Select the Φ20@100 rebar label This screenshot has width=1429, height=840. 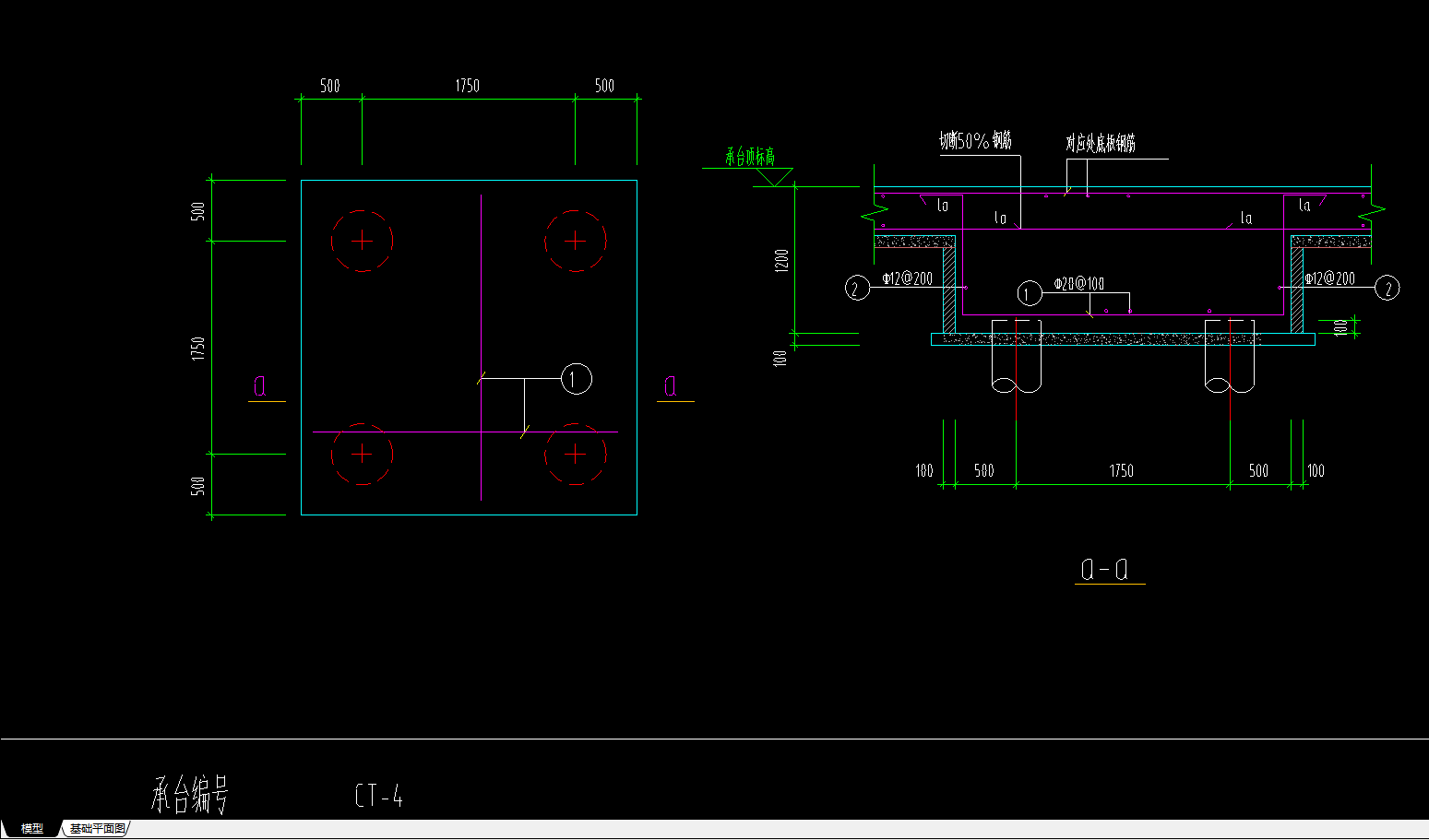coord(1078,284)
